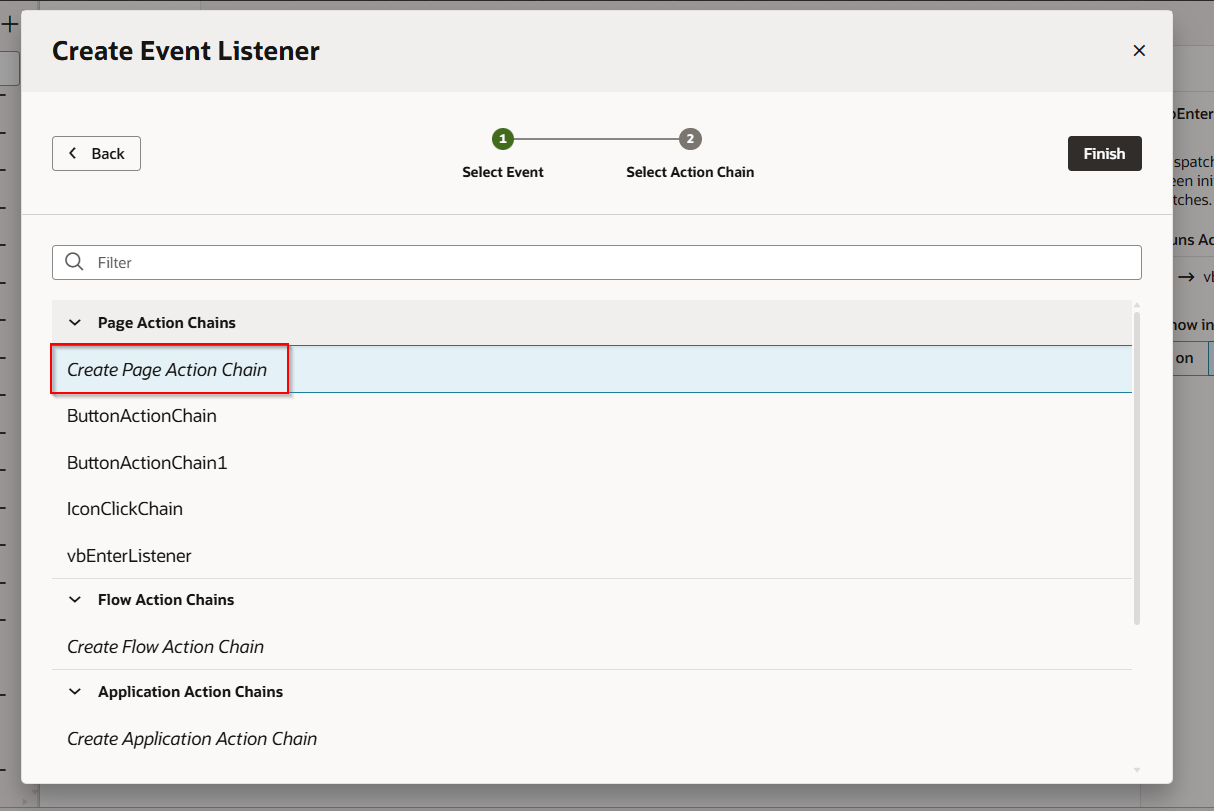
Task: Collapse the Application Action Chains section
Action: 75,692
